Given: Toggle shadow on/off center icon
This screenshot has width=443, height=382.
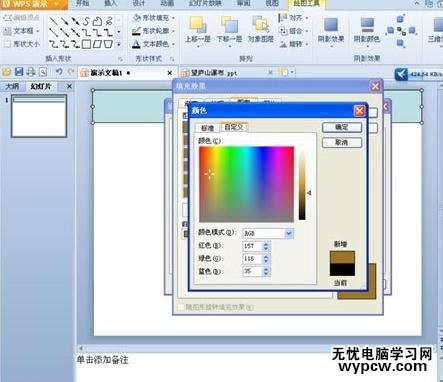Looking at the screenshot, I should 401,31.
